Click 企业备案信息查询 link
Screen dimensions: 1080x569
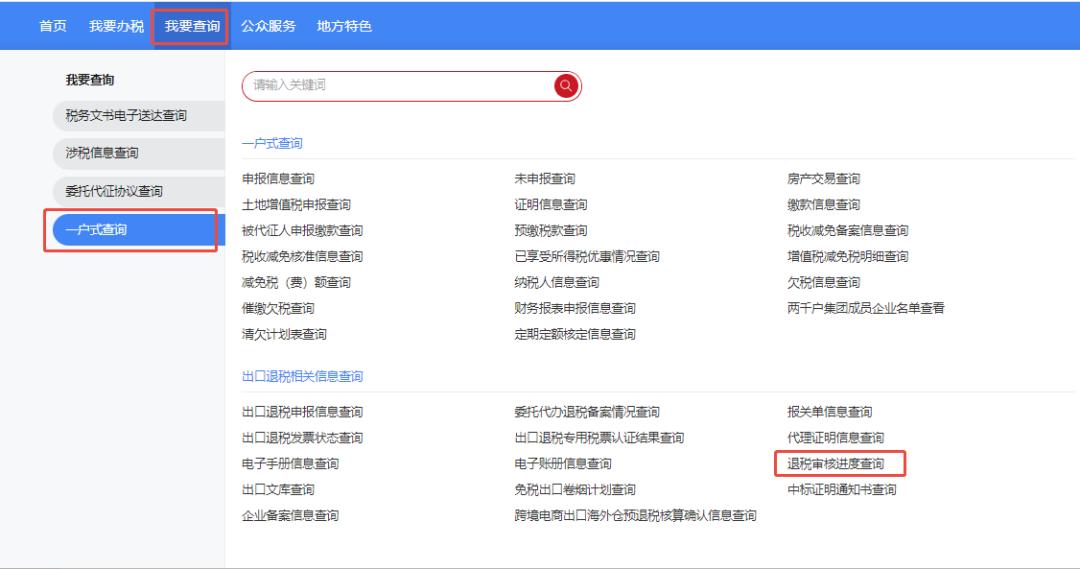pyautogui.click(x=290, y=516)
